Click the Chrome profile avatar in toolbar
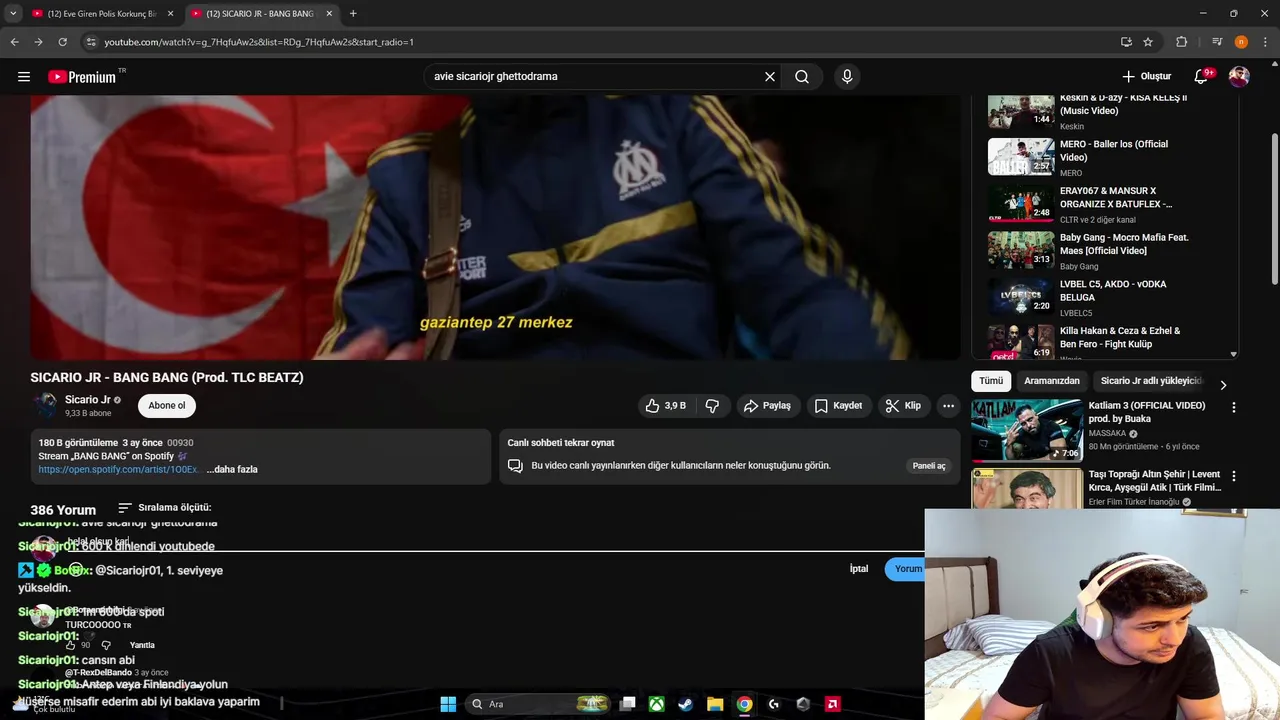Image resolution: width=1280 pixels, height=720 pixels. (1241, 42)
